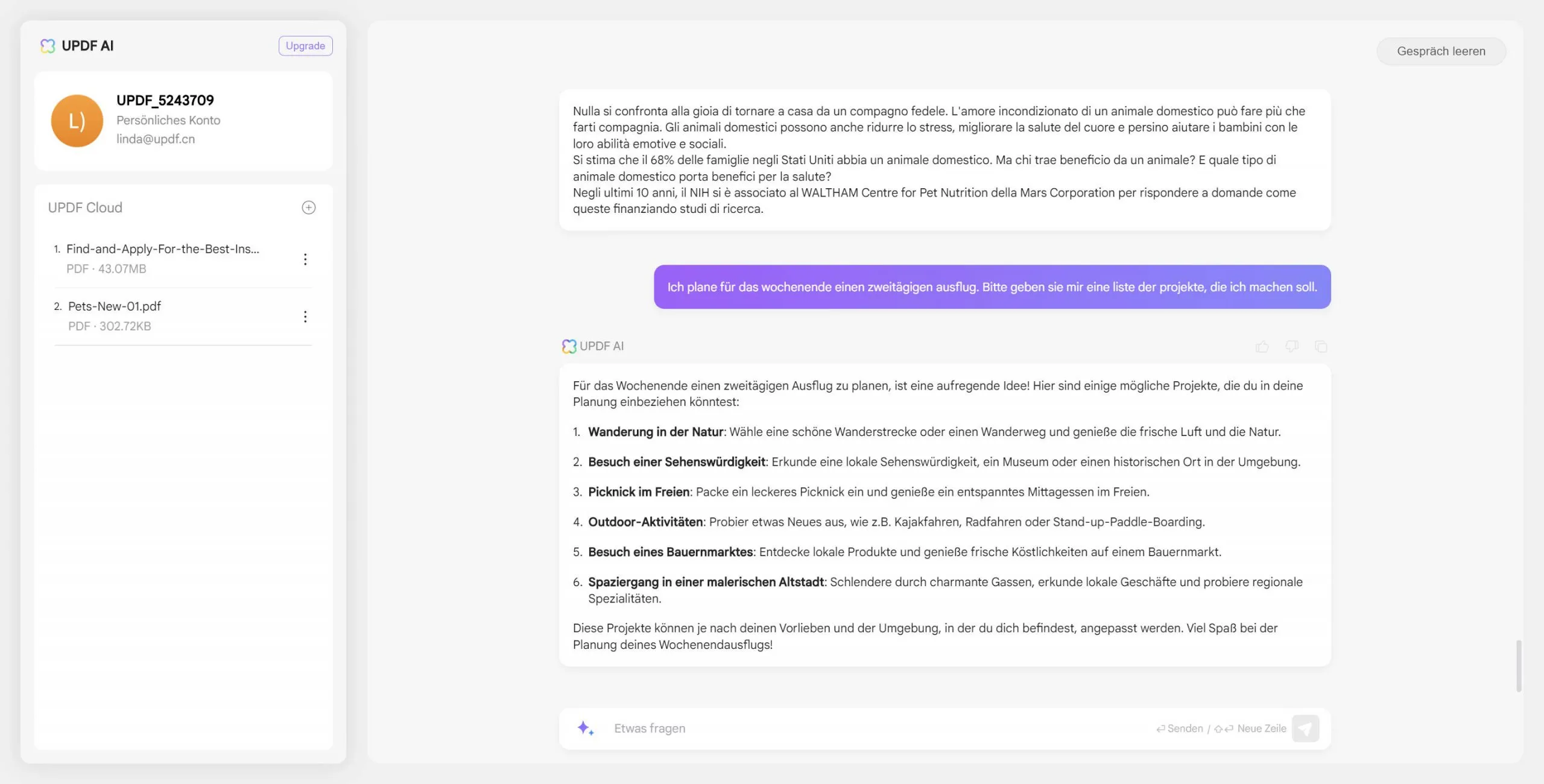The image size is (1544, 784).
Task: Click the orange L account avatar
Action: click(x=76, y=120)
